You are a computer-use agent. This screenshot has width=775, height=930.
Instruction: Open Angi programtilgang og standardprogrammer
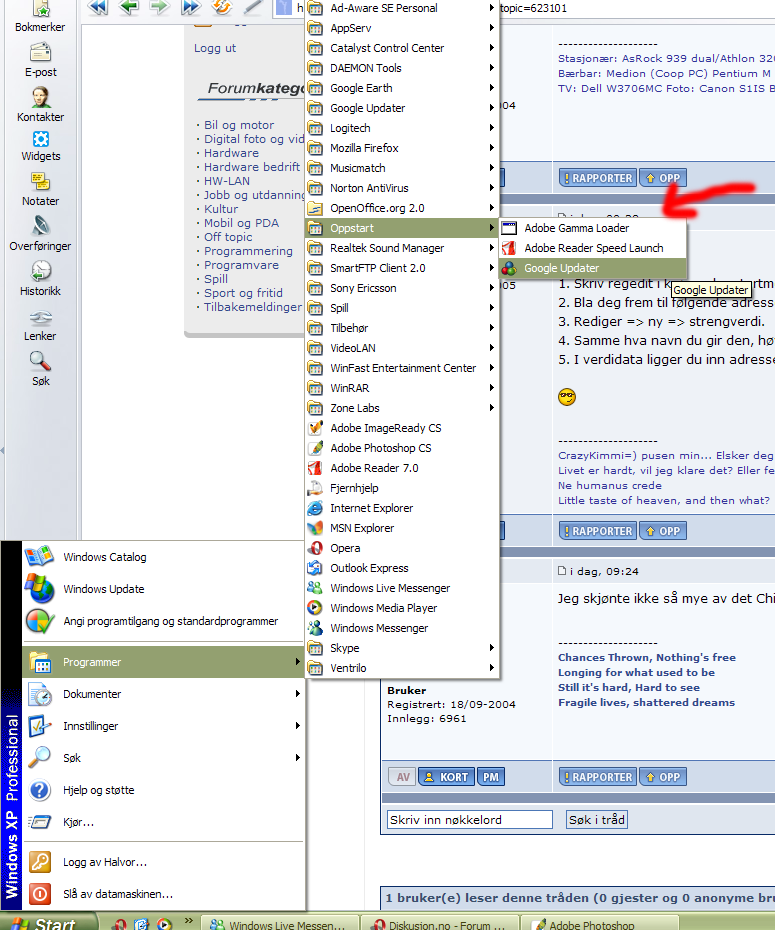(163, 621)
